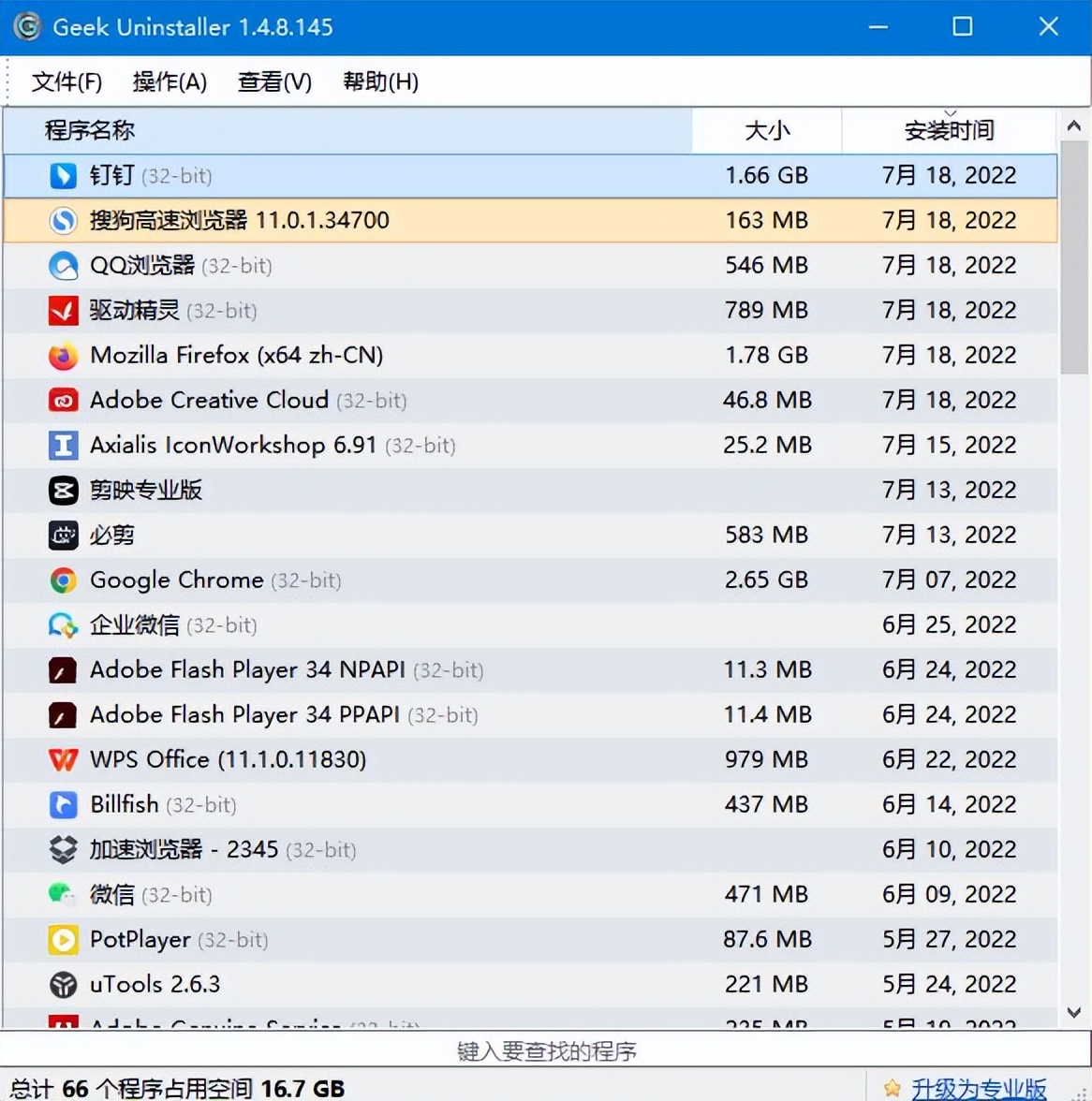
Task: Click the 企业微信 icon
Action: click(63, 625)
